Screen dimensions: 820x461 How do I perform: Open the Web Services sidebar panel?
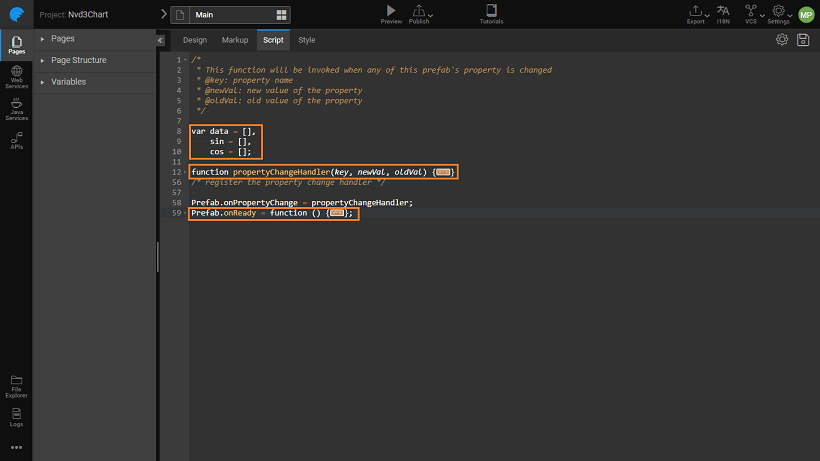coord(16,77)
